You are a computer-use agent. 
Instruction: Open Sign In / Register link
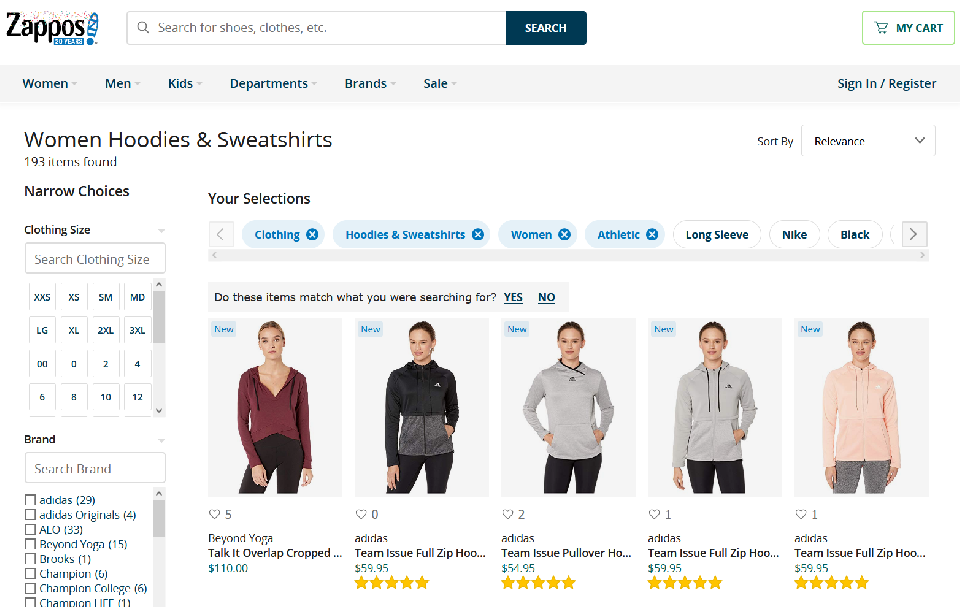[x=886, y=84]
